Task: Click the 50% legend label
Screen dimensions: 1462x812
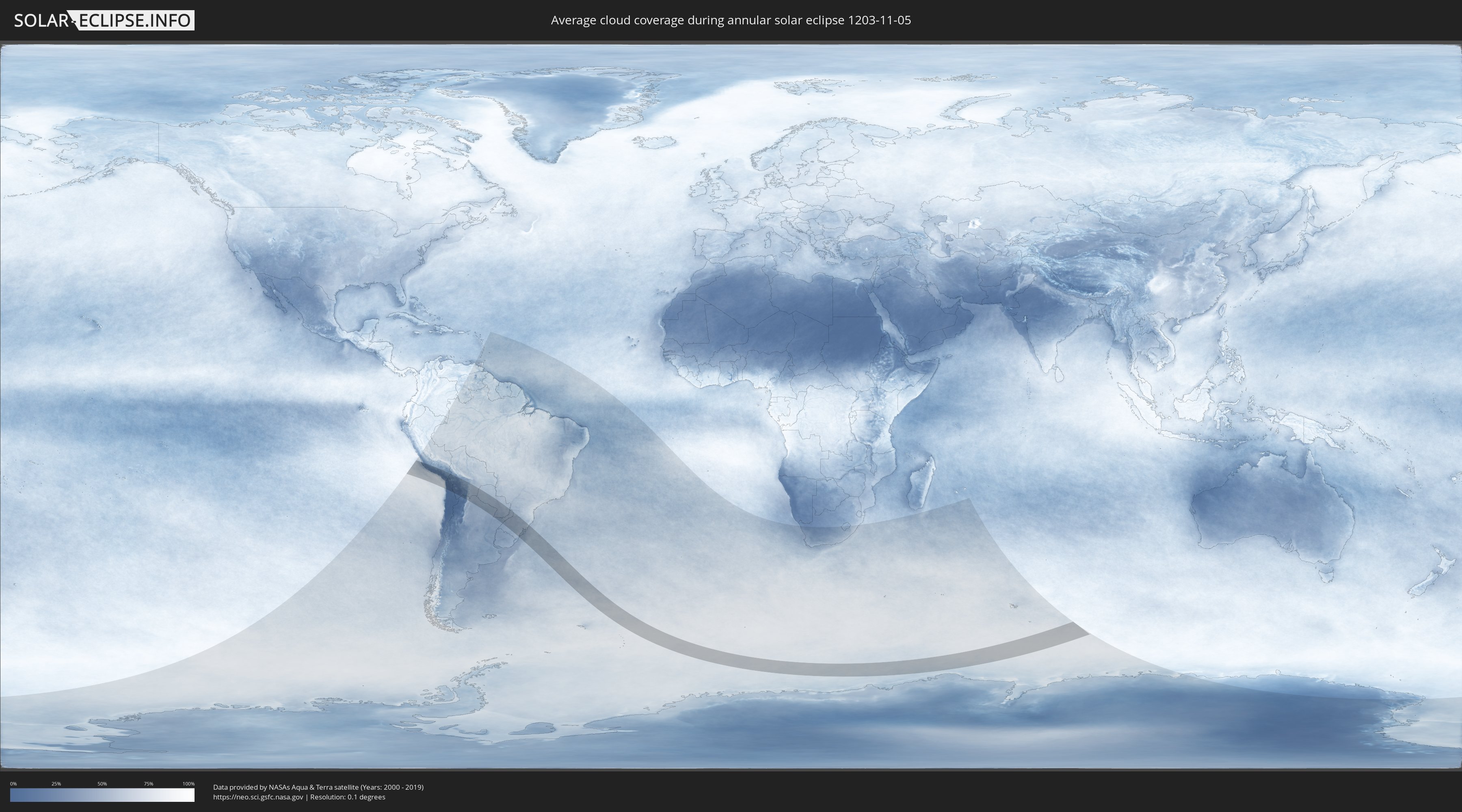Action: [x=102, y=784]
